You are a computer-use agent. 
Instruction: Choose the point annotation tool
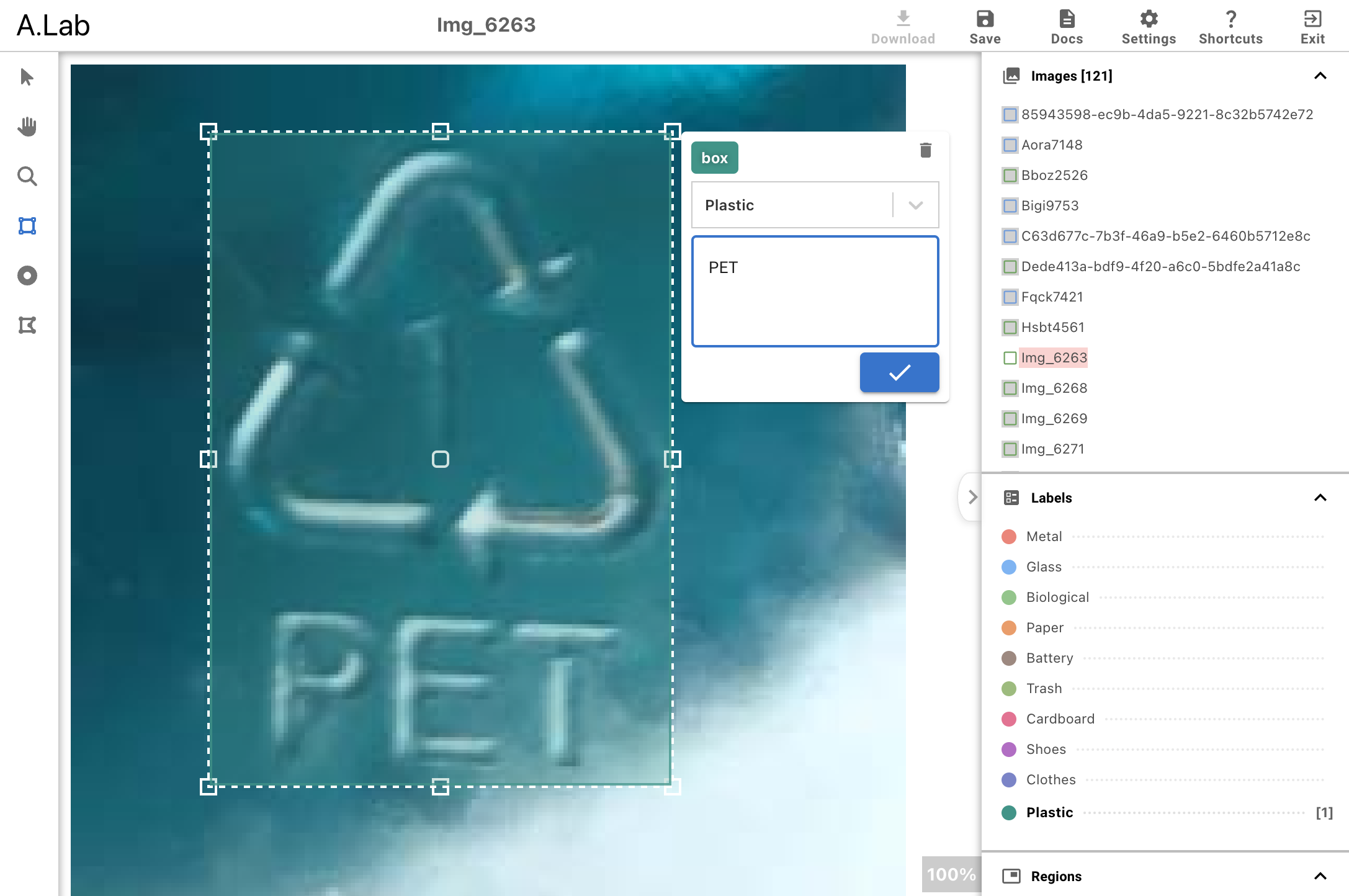(27, 276)
